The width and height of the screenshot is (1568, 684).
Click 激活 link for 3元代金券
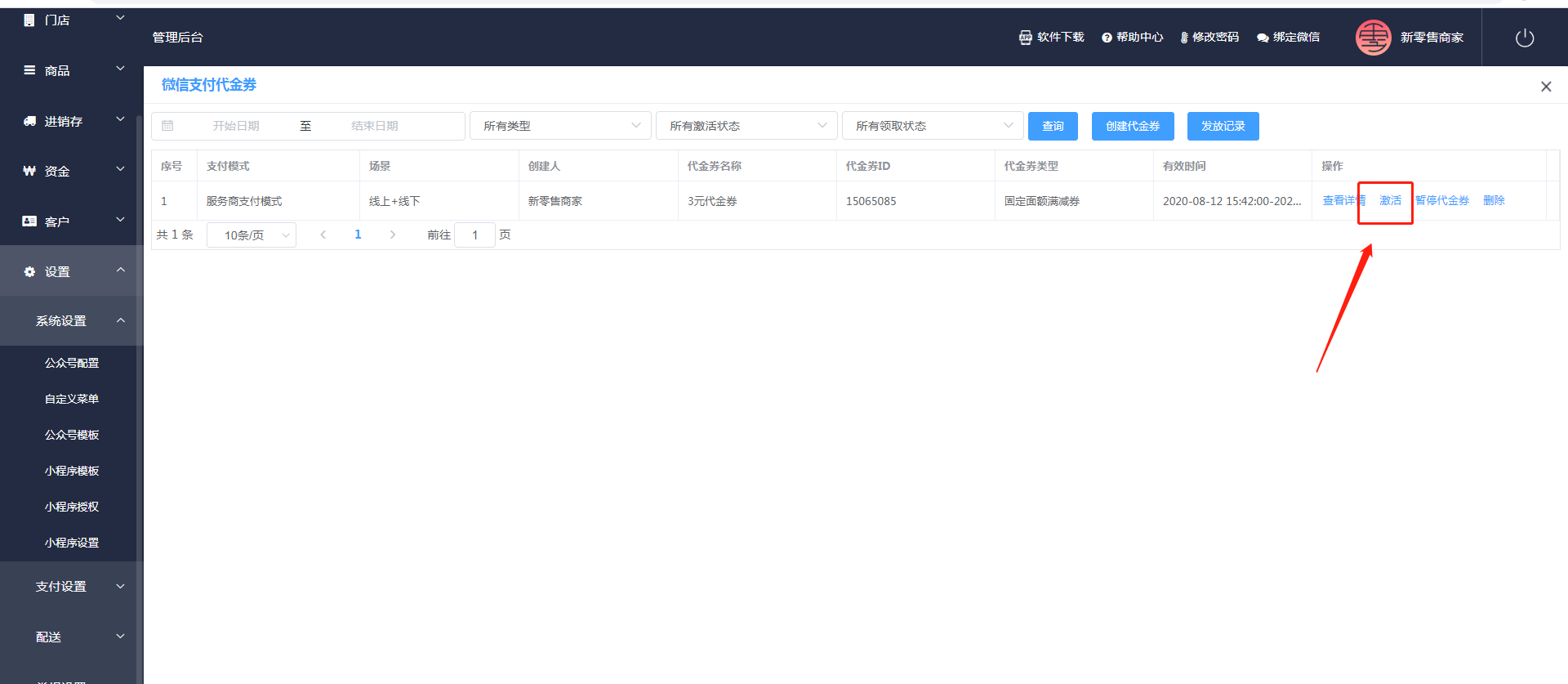pos(1390,201)
